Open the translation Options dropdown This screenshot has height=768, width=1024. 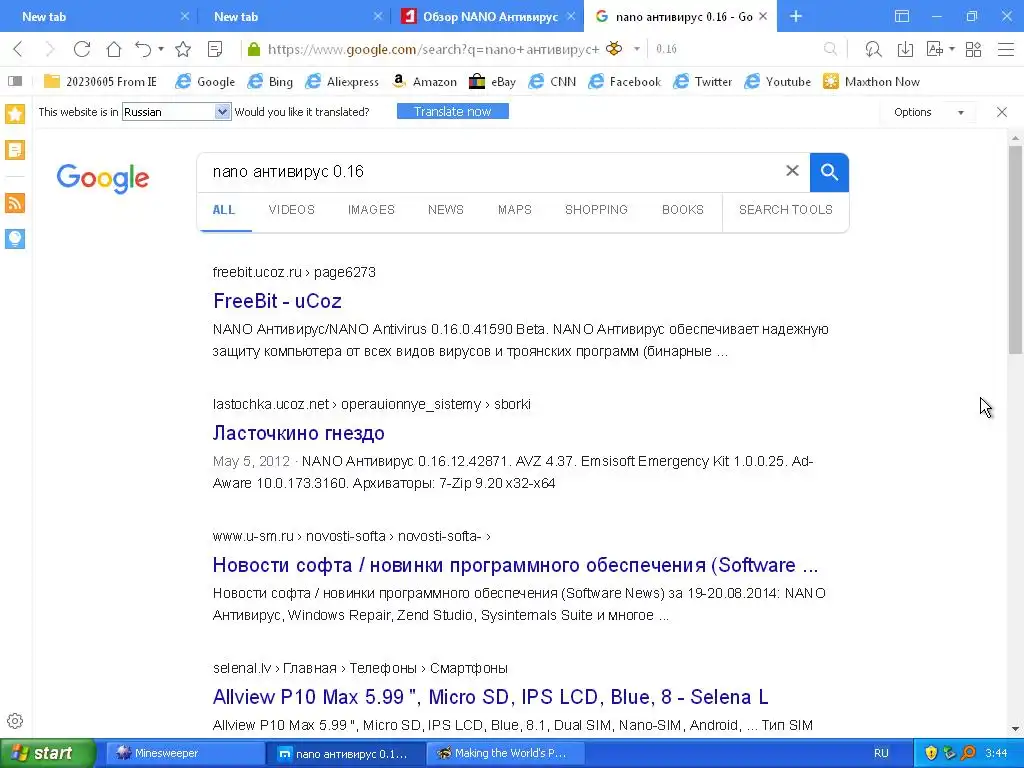pos(928,112)
